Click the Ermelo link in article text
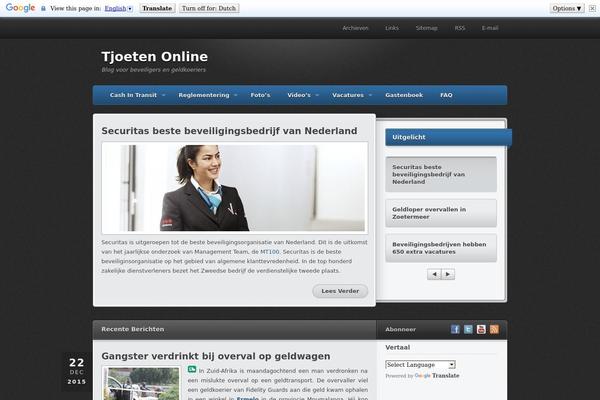The image size is (600, 400). pos(247,397)
